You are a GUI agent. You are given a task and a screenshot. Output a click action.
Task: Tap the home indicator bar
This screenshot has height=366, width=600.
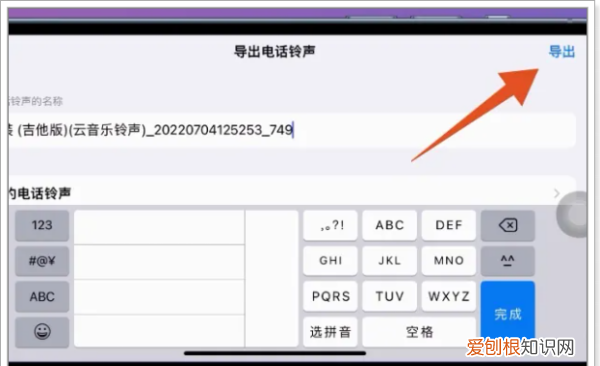click(x=275, y=353)
